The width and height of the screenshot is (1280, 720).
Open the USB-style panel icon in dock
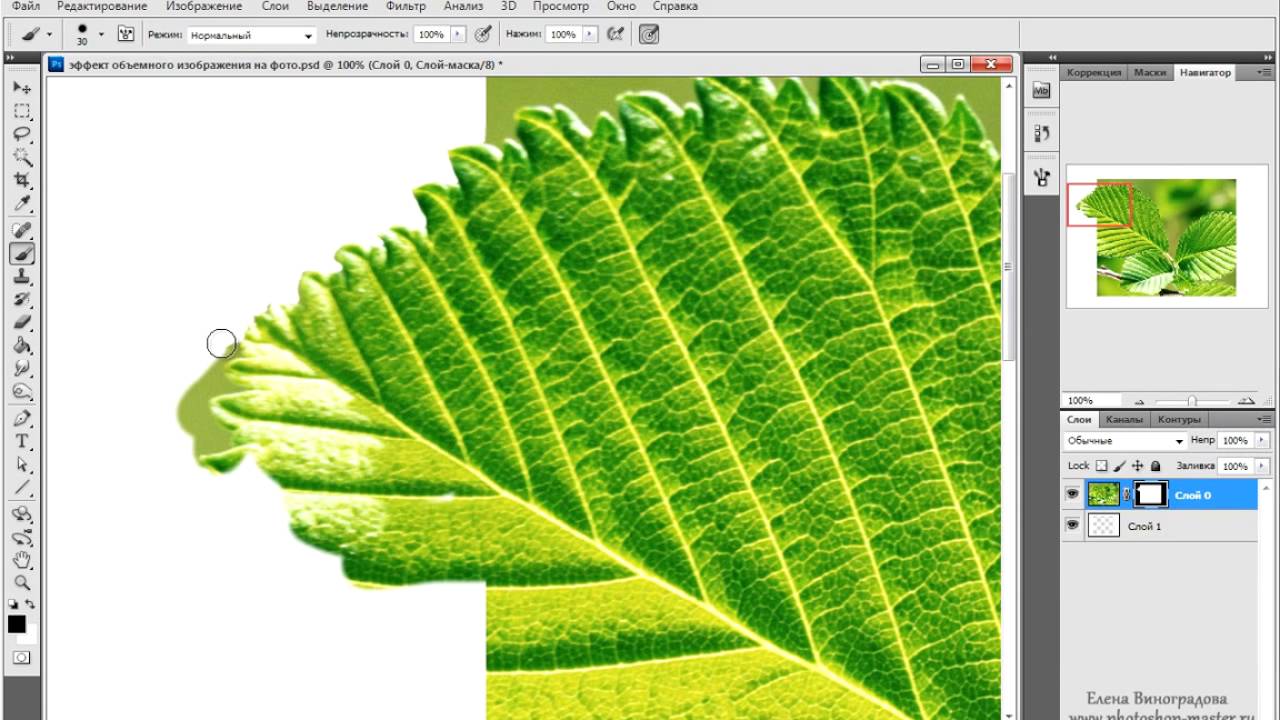pyautogui.click(x=1041, y=177)
